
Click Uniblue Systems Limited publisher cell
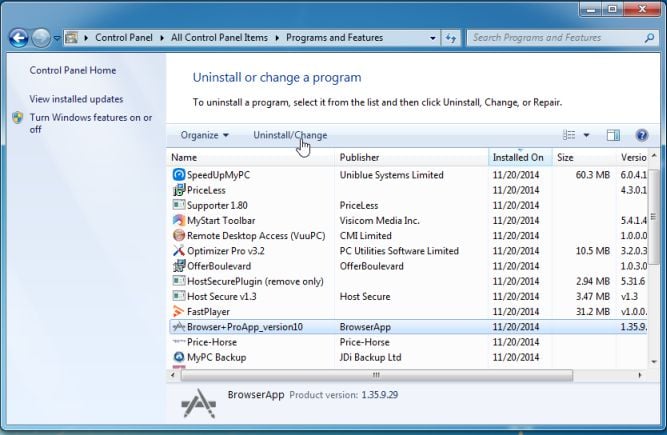391,175
